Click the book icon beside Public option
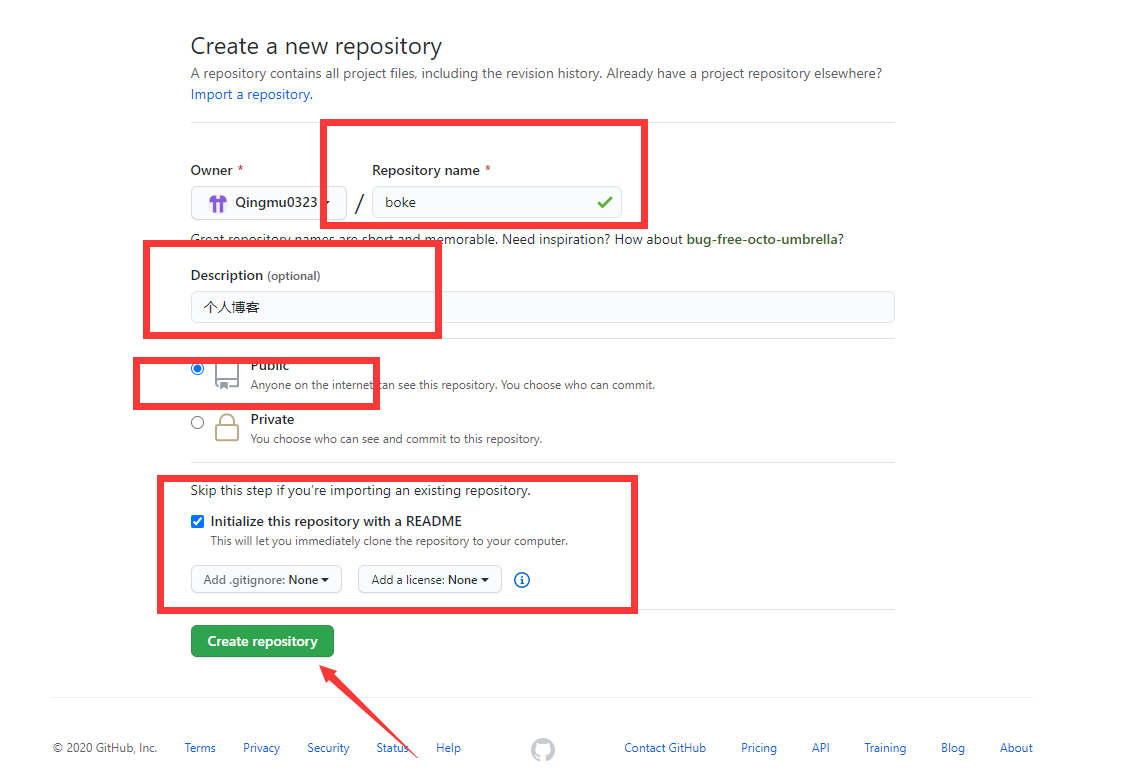 pos(225,375)
